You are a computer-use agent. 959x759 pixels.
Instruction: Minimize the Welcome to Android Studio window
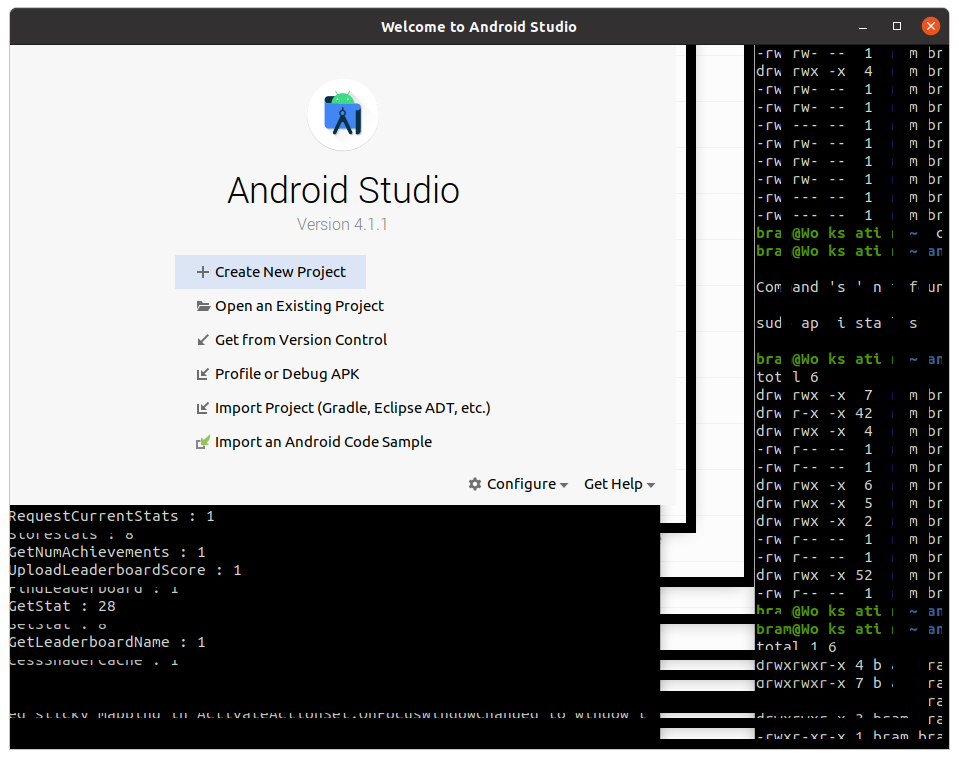[863, 27]
